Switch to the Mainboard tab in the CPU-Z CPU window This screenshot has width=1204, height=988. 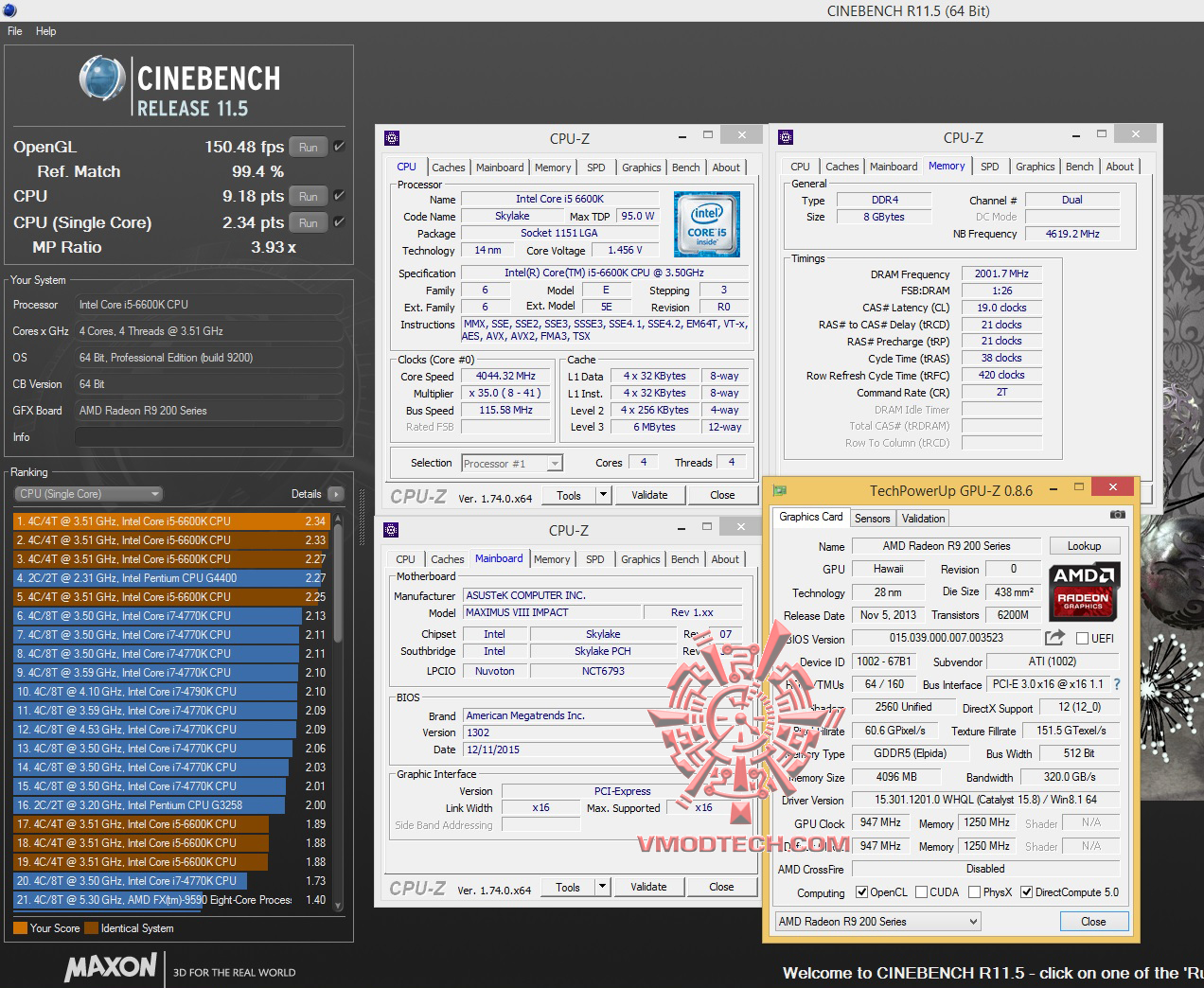point(500,168)
